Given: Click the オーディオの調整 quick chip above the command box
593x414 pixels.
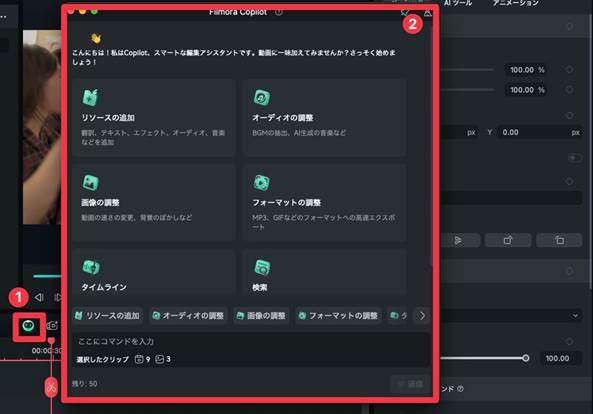Looking at the screenshot, I should pos(188,316).
